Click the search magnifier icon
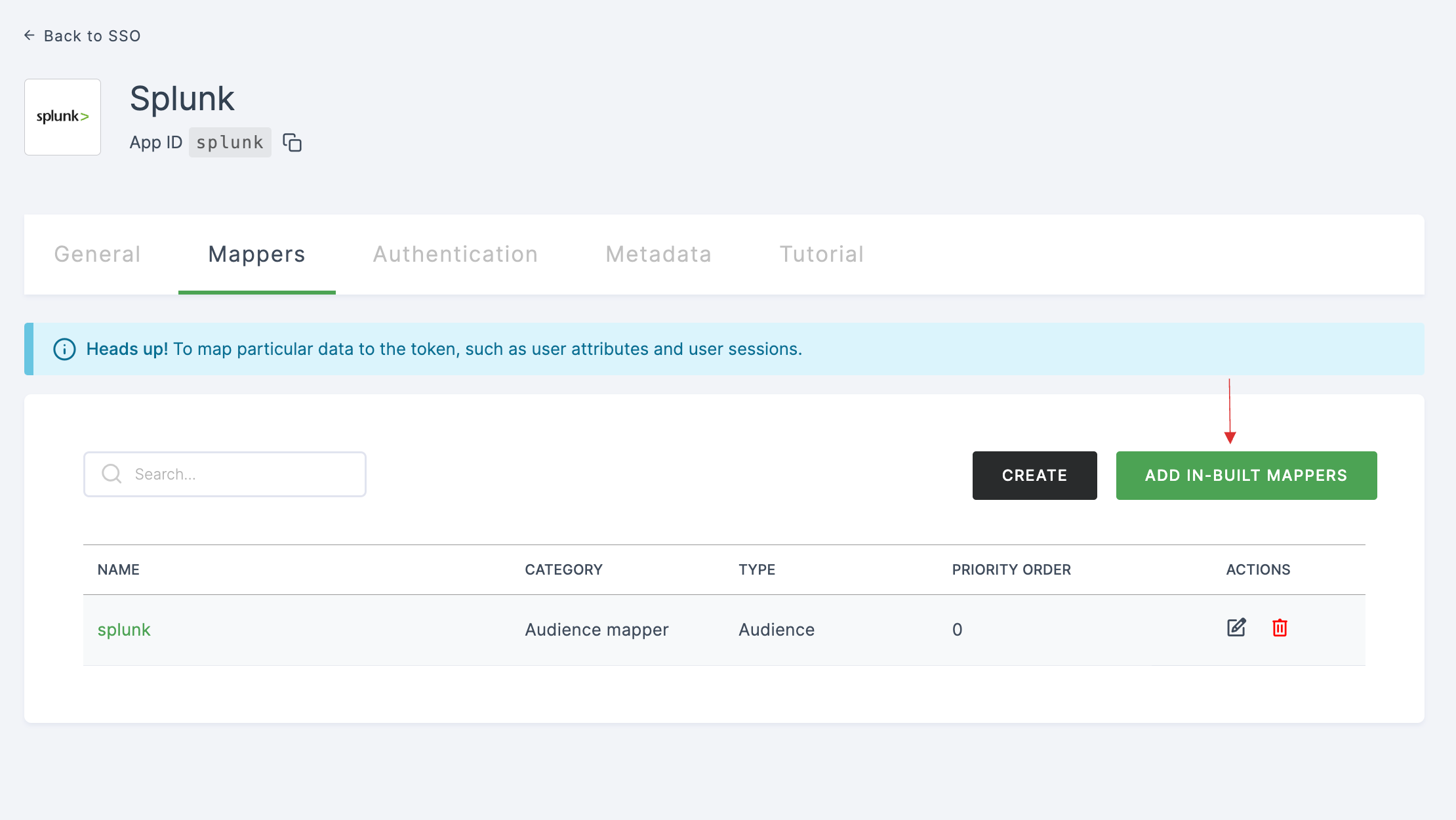 [112, 474]
